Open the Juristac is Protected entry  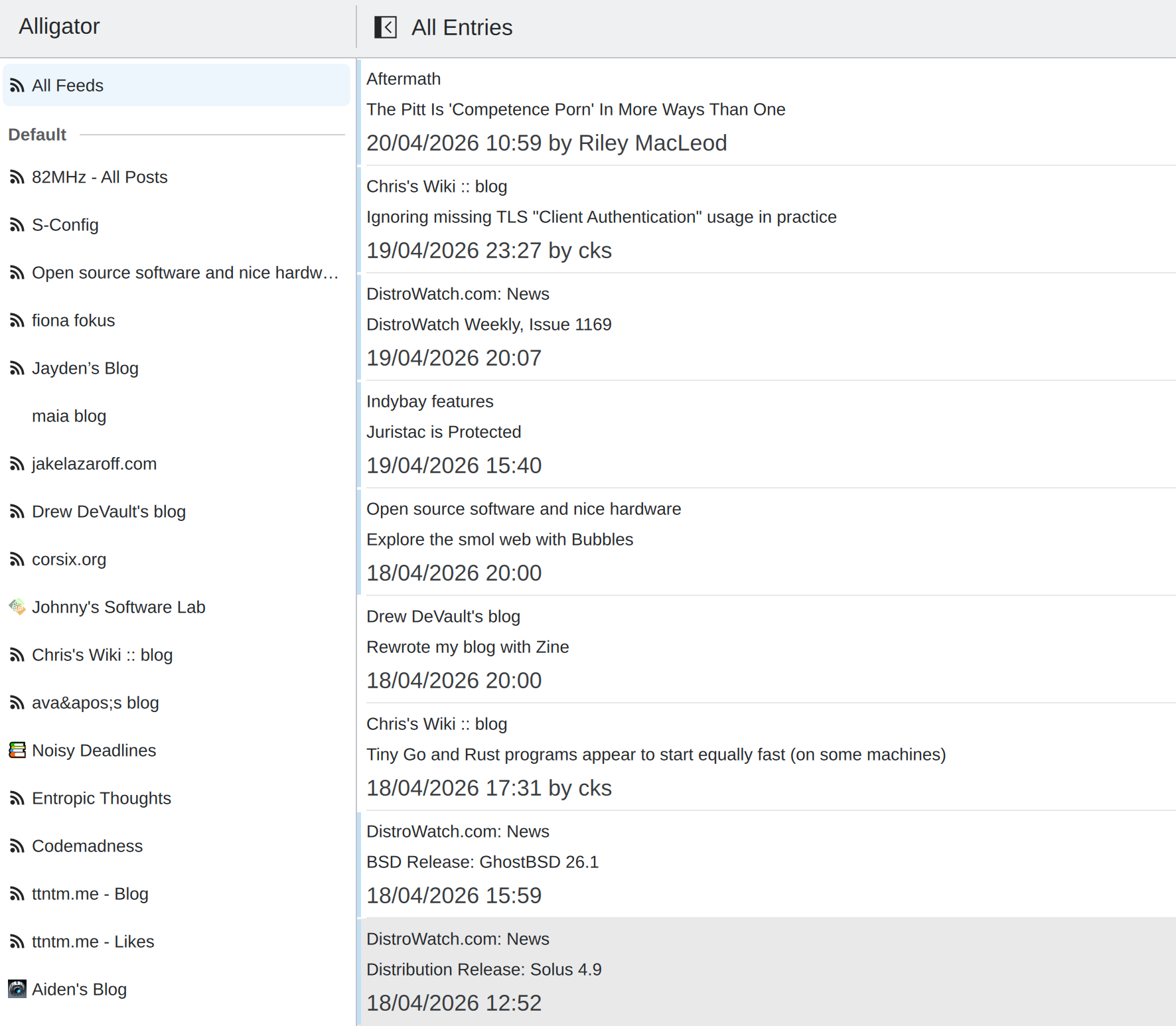point(767,434)
